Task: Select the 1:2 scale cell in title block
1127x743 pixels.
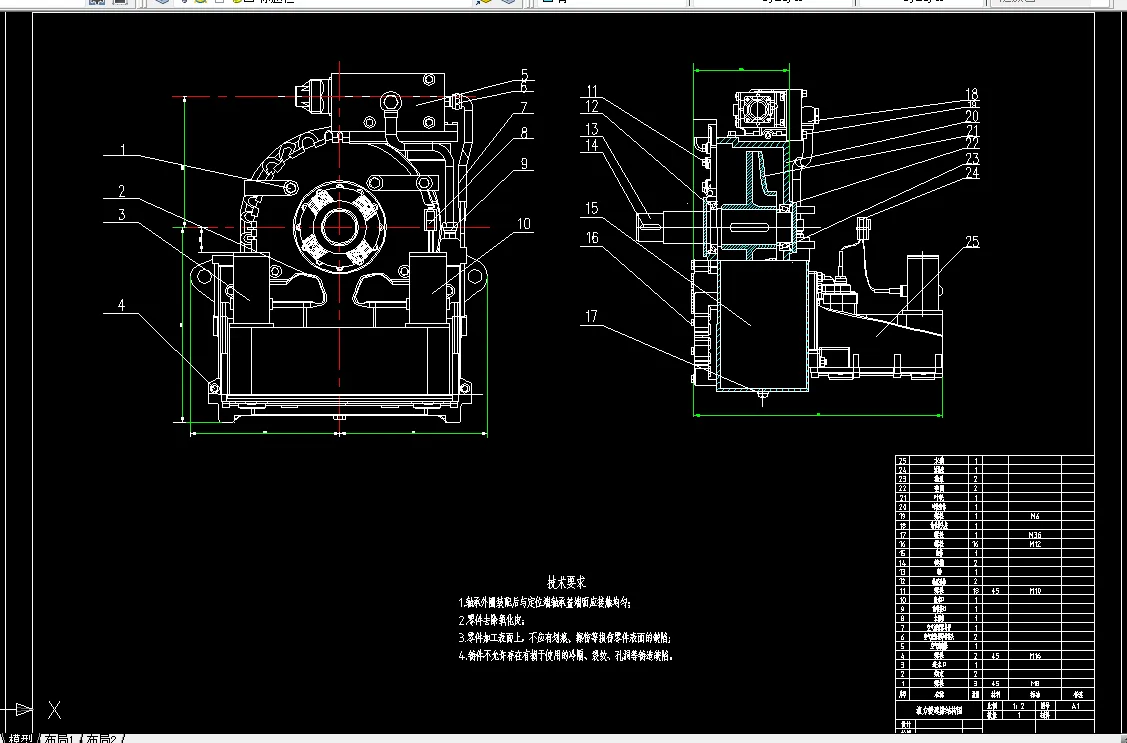Action: (x=1018, y=706)
